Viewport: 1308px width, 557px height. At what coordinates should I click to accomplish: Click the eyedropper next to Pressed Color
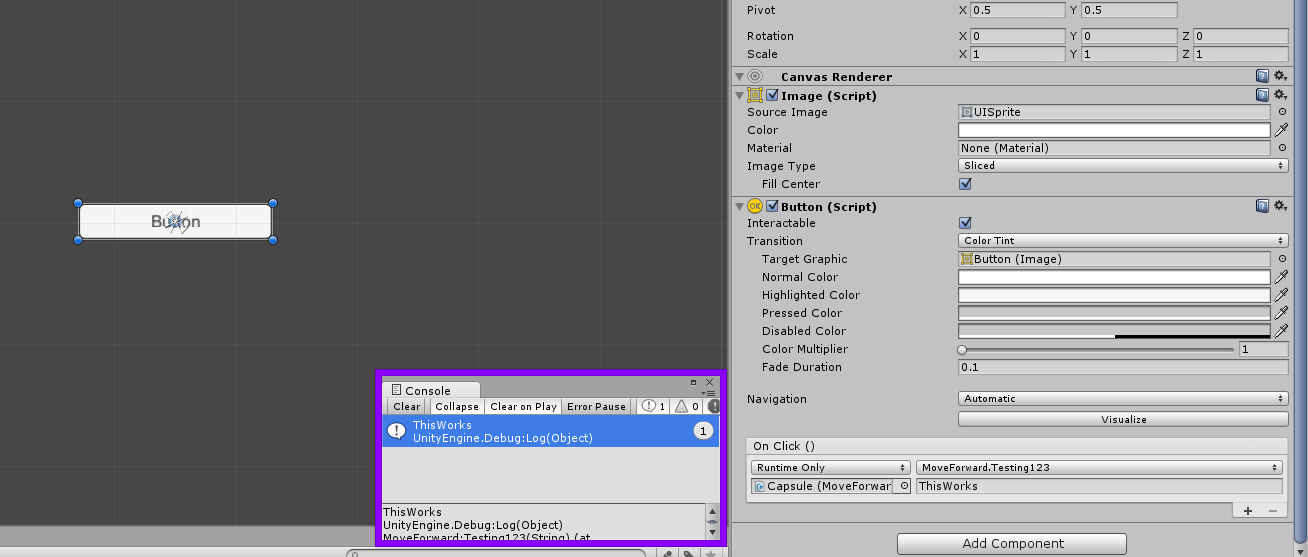click(x=1281, y=313)
